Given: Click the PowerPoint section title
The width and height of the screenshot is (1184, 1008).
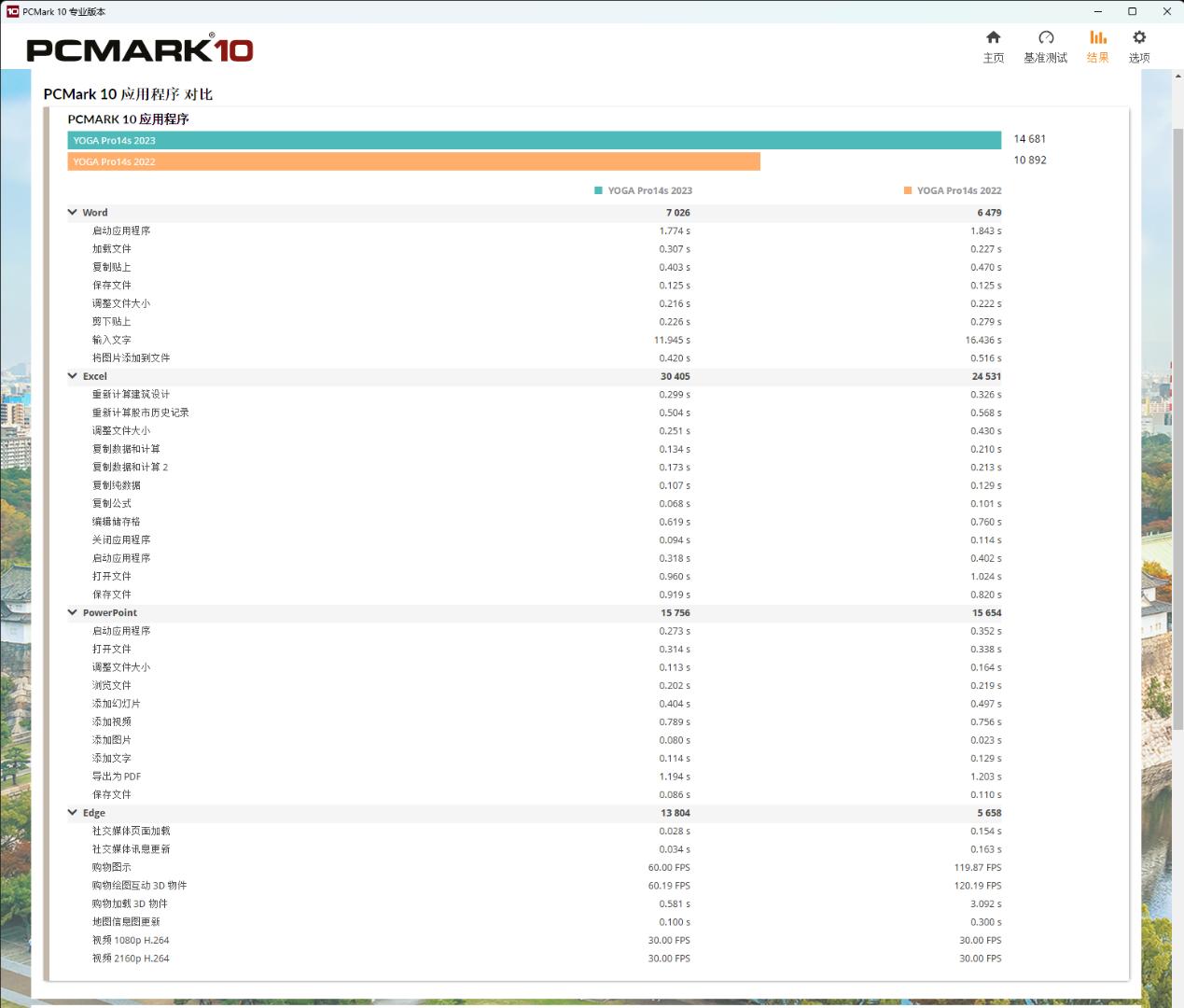Looking at the screenshot, I should click(110, 613).
